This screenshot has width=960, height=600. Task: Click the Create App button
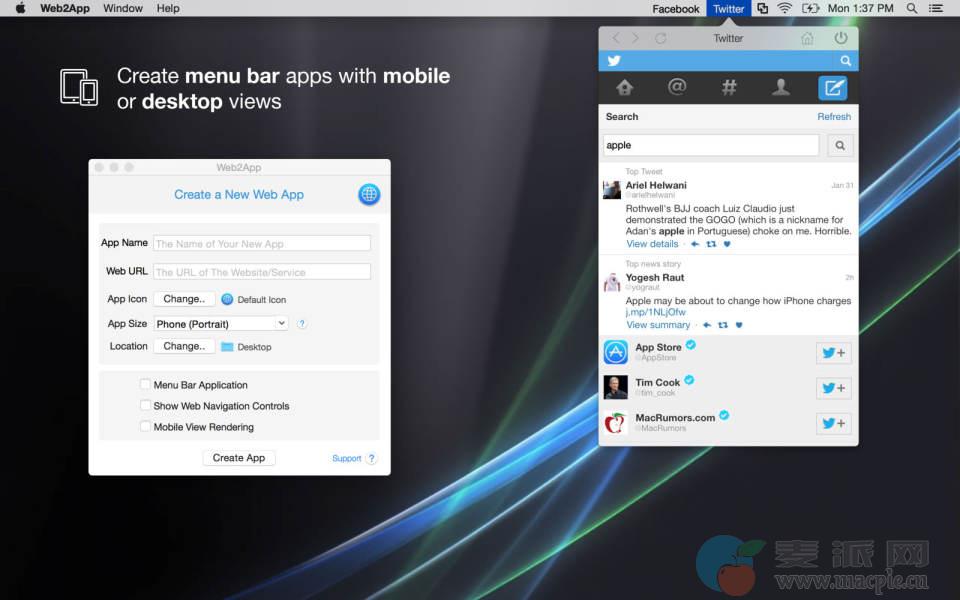(x=239, y=458)
